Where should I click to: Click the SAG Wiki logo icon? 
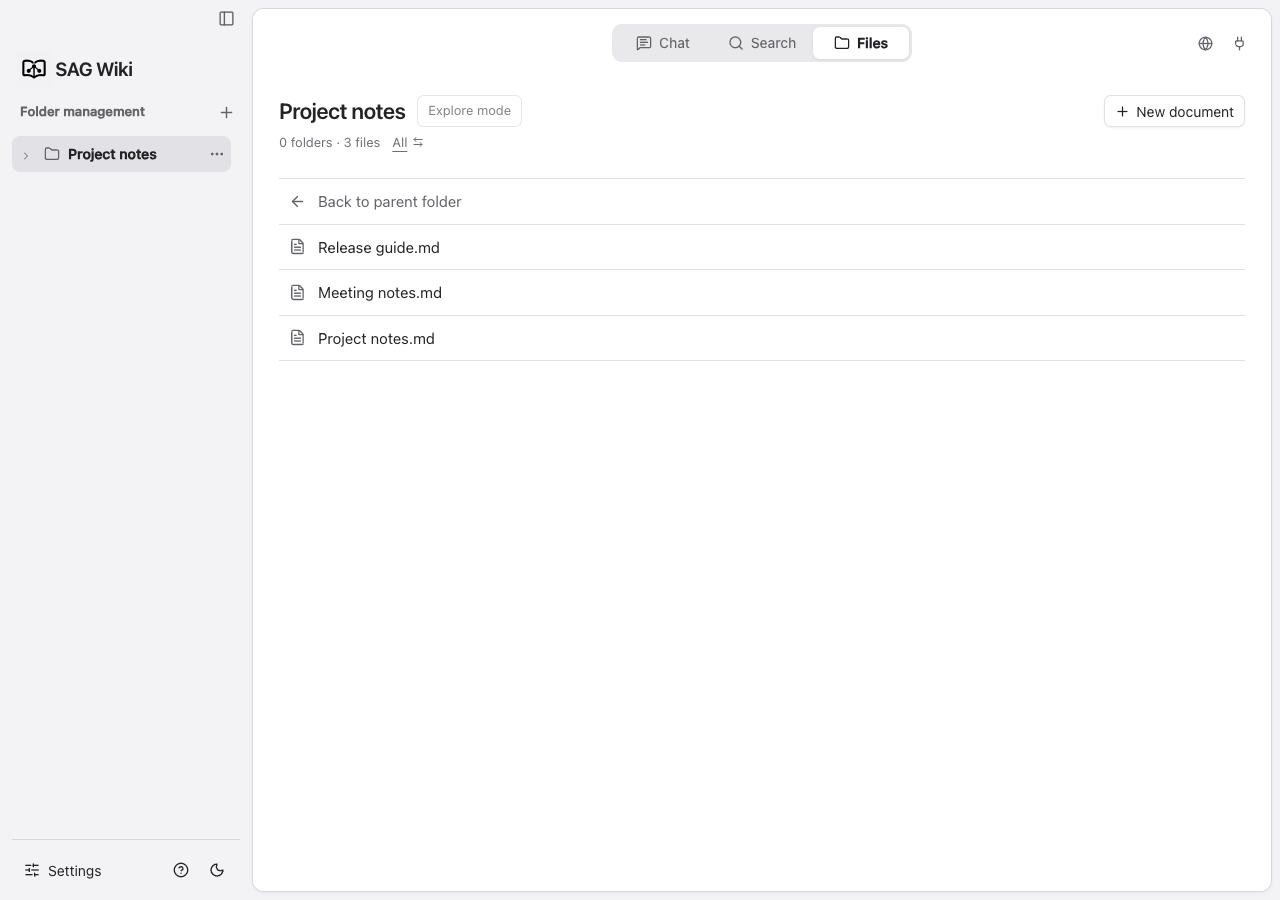point(34,69)
